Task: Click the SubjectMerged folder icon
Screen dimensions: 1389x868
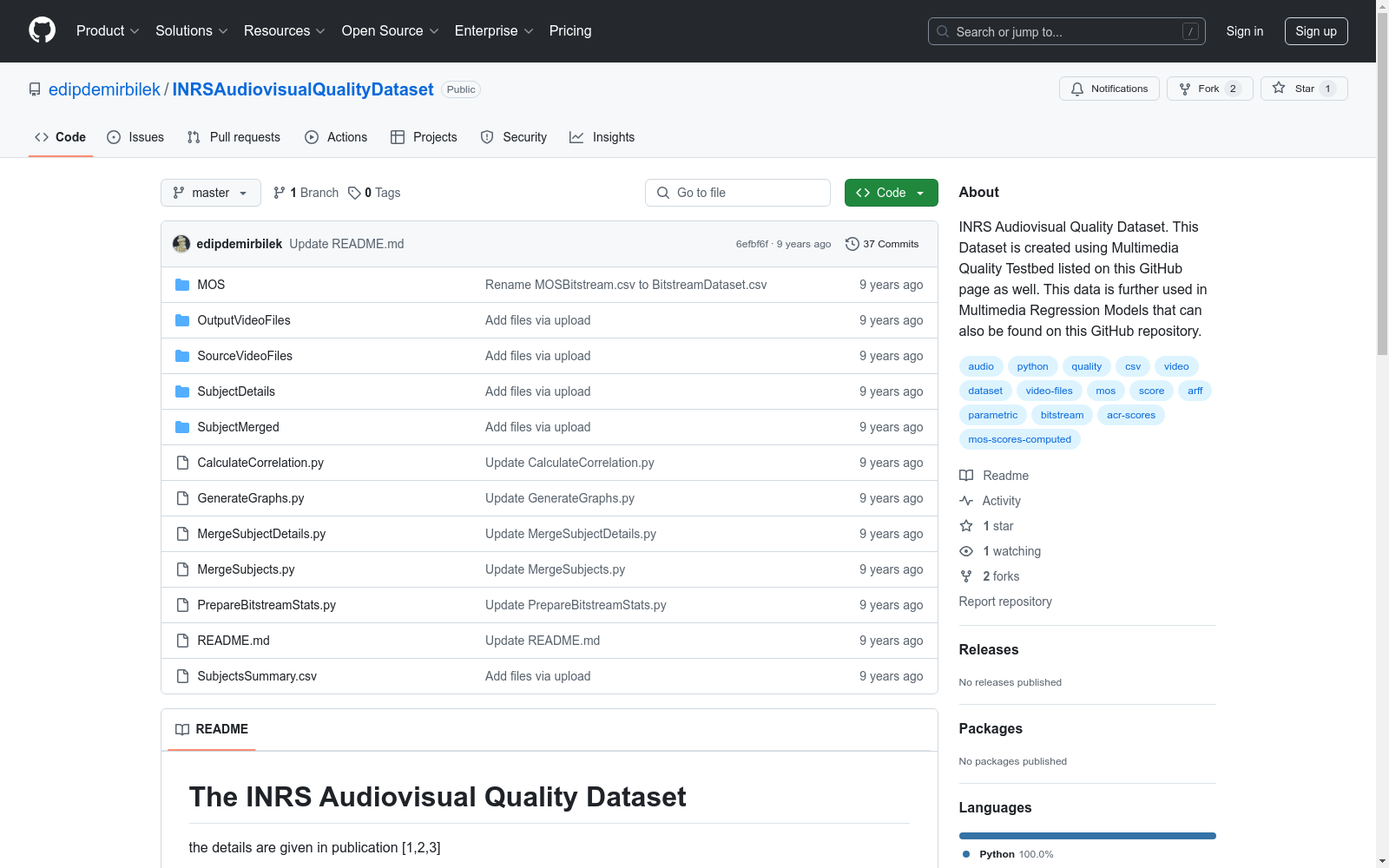Action: coord(182,427)
